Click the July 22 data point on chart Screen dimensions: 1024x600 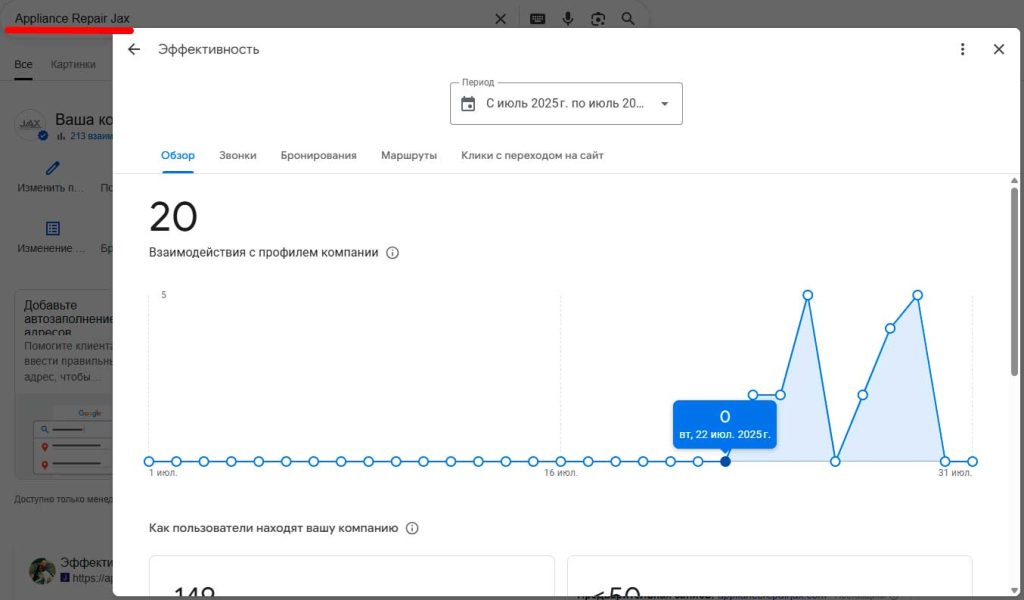725,461
